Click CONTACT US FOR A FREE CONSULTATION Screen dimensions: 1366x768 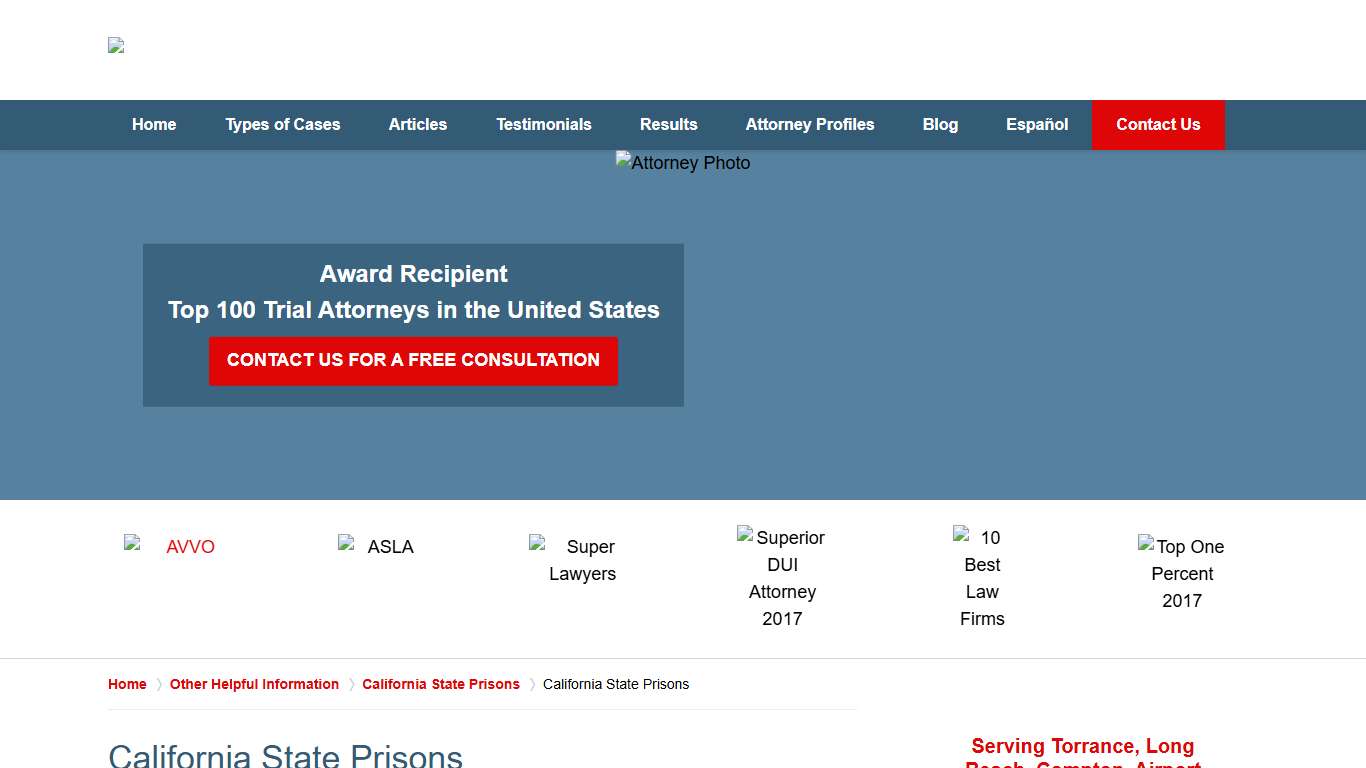413,360
